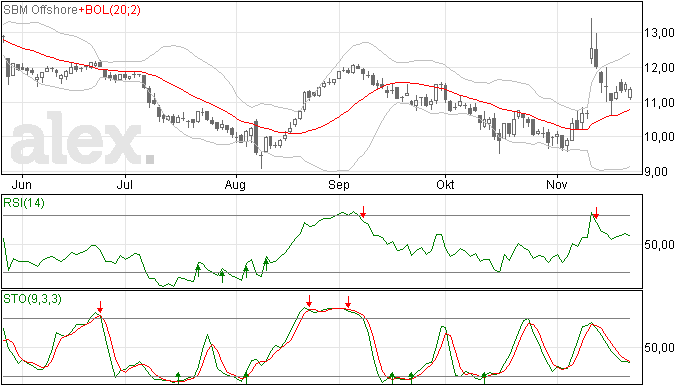
Task: Select the 10,00 price axis value
Action: point(659,137)
